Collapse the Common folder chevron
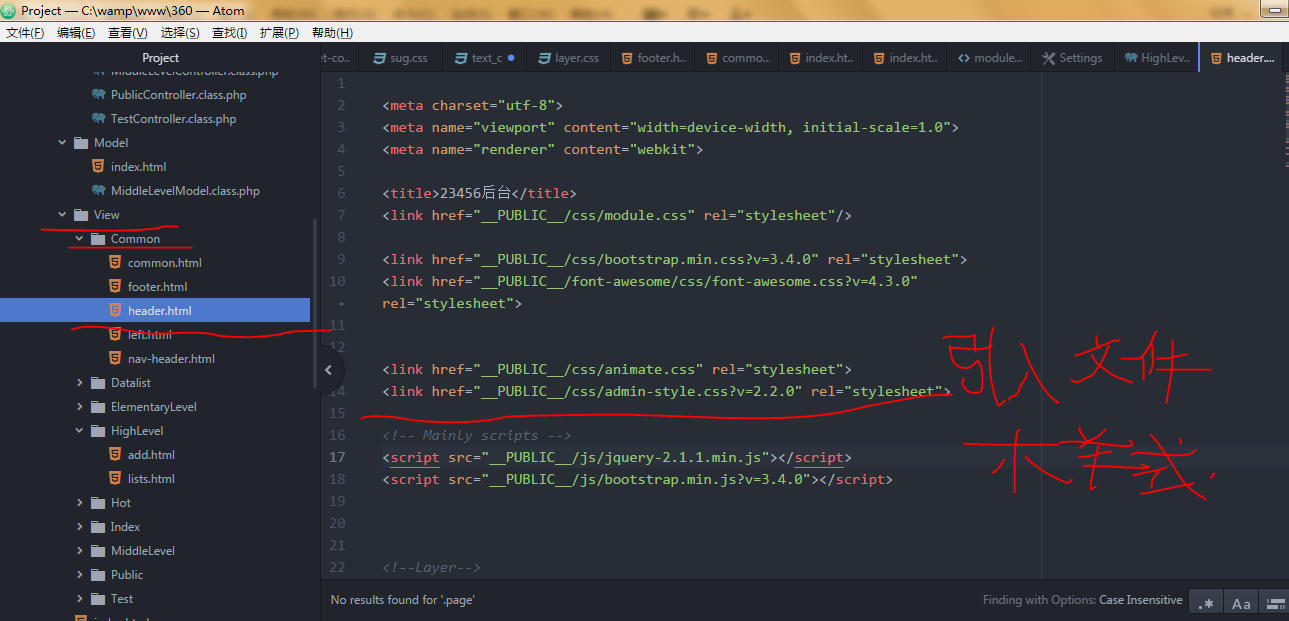This screenshot has width=1289, height=621. [79, 239]
